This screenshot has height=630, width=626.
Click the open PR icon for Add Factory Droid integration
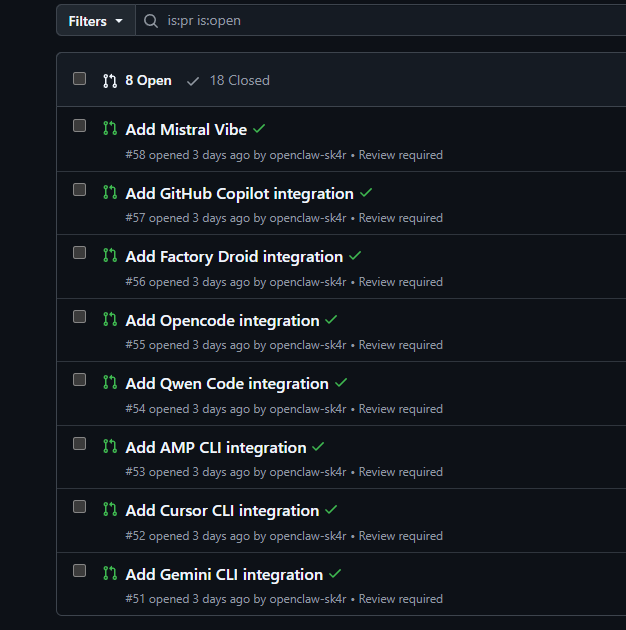110,255
